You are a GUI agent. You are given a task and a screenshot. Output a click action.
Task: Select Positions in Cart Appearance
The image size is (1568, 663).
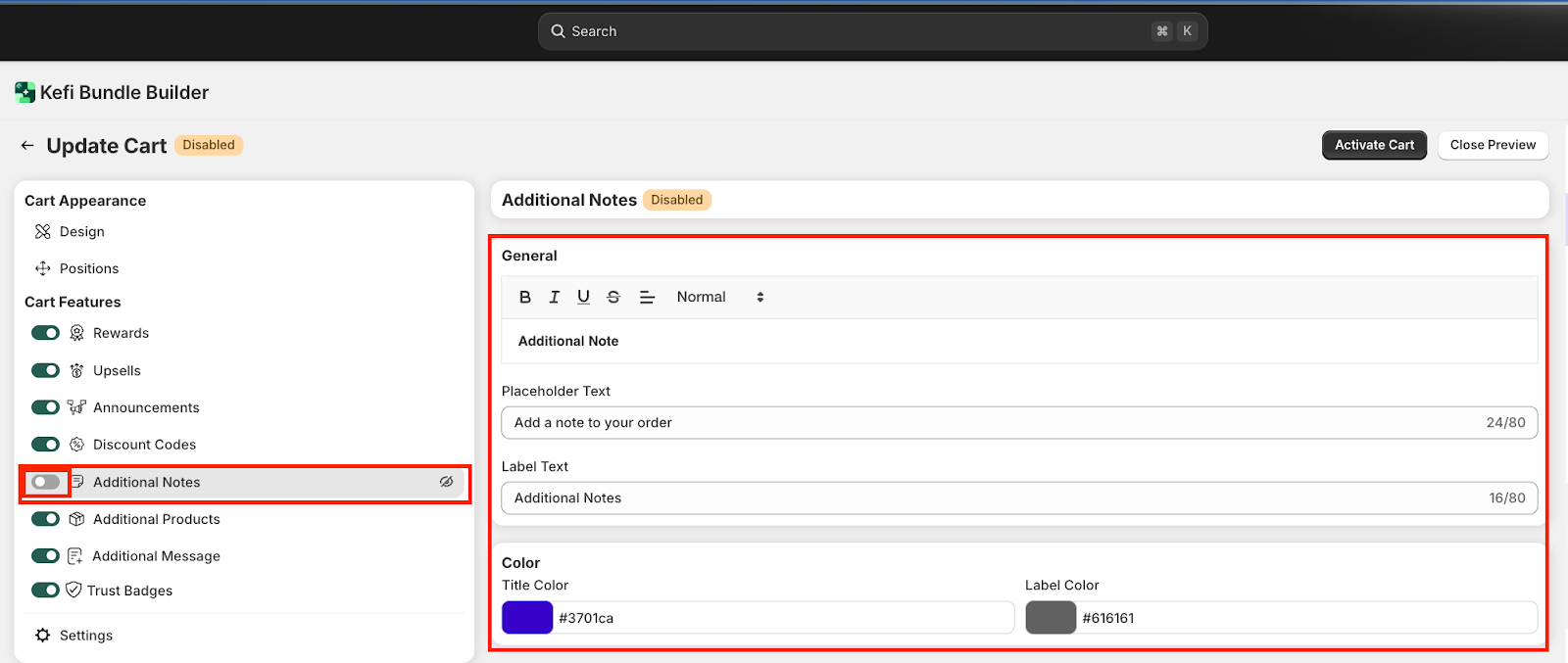[88, 268]
